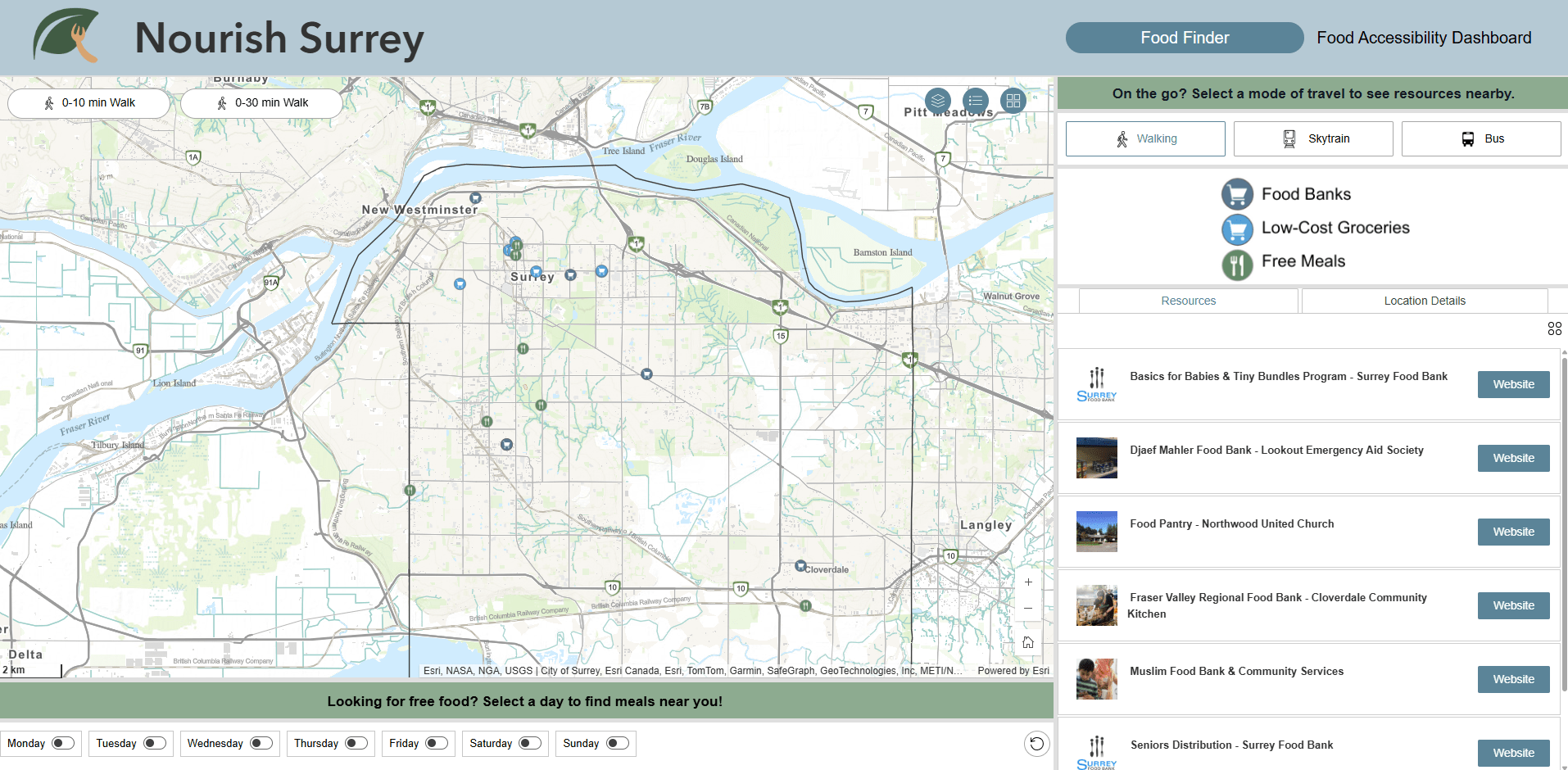Enable the Wednesday meals switch
Screen dimensions: 1568x770
261,743
